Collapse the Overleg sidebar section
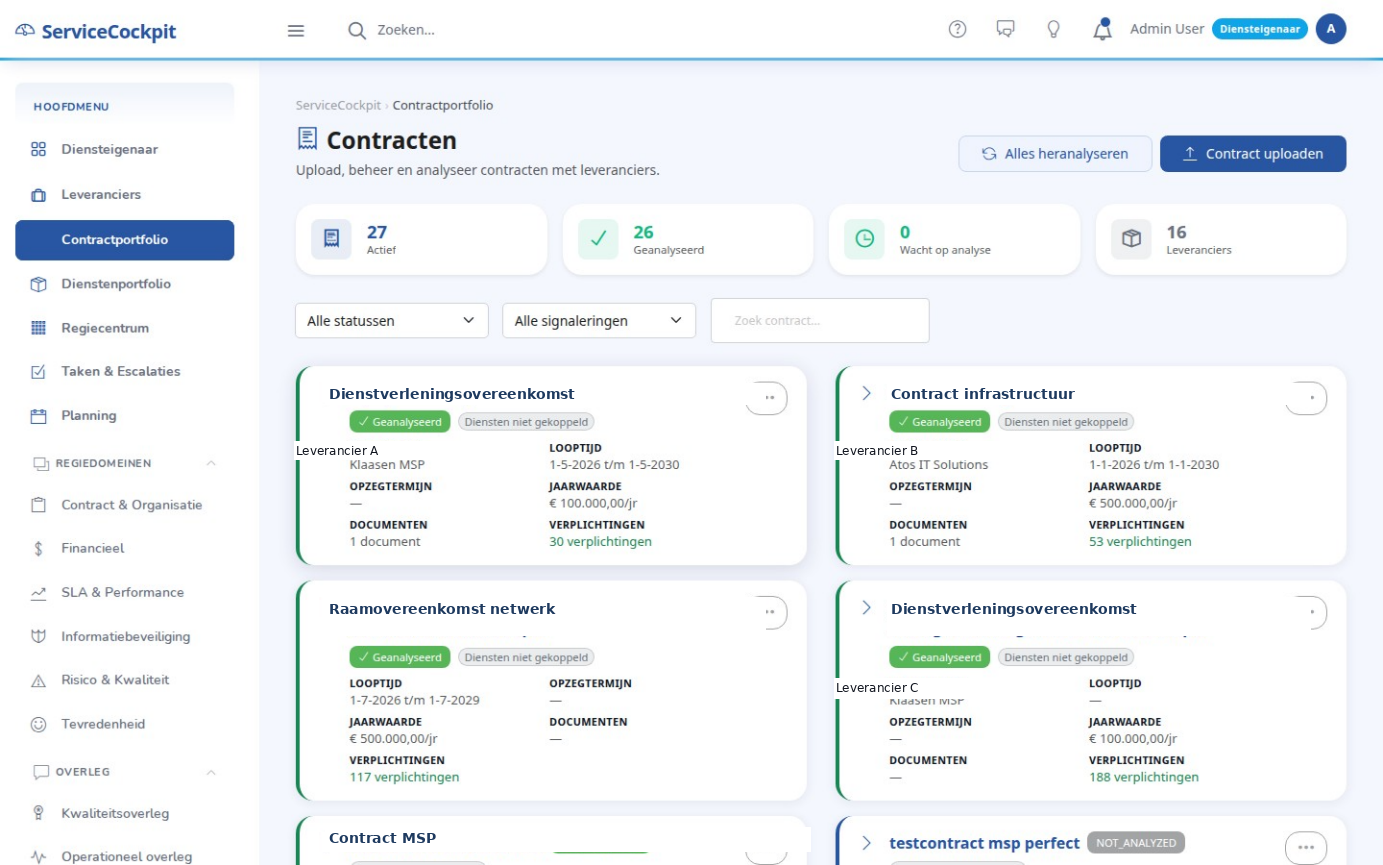Viewport: 1383px width, 865px height. (211, 772)
